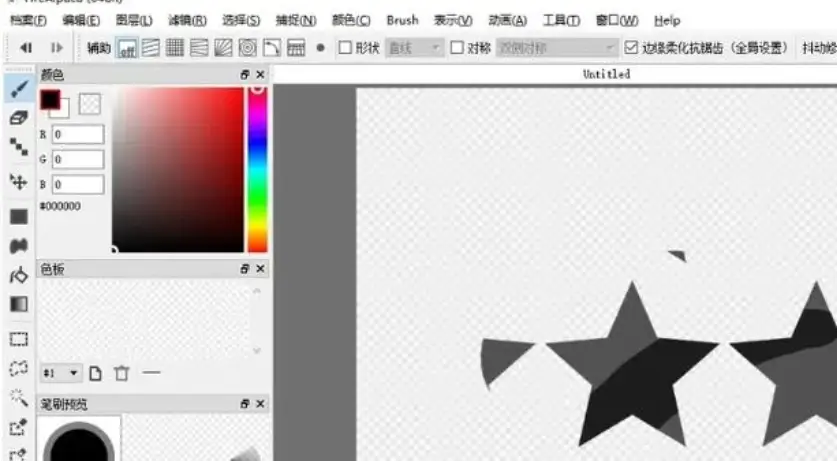Enable 3D perspective snap guide

(x=296, y=48)
